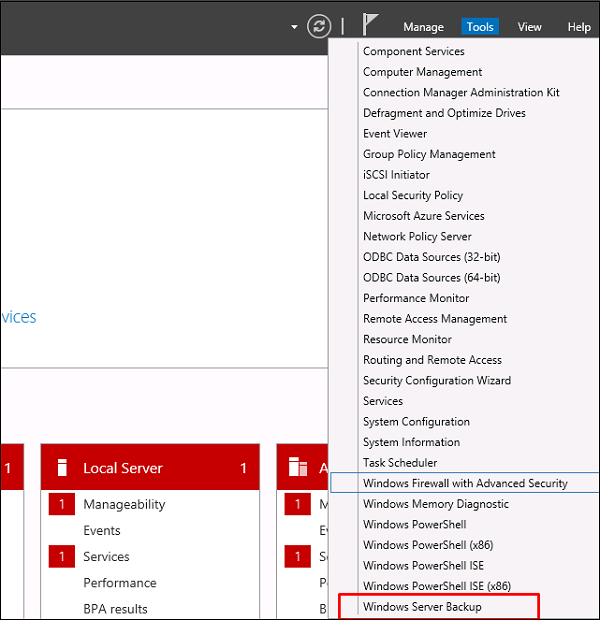The height and width of the screenshot is (620, 600).
Task: Launch iSCSI Initiator
Action: [396, 175]
